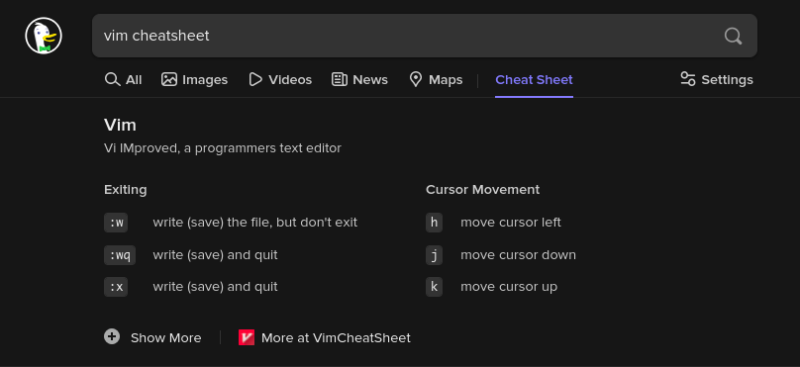Viewport: 800px width, 367px height.
Task: Click the text write (save) the file, but don't exit
Action: (255, 223)
